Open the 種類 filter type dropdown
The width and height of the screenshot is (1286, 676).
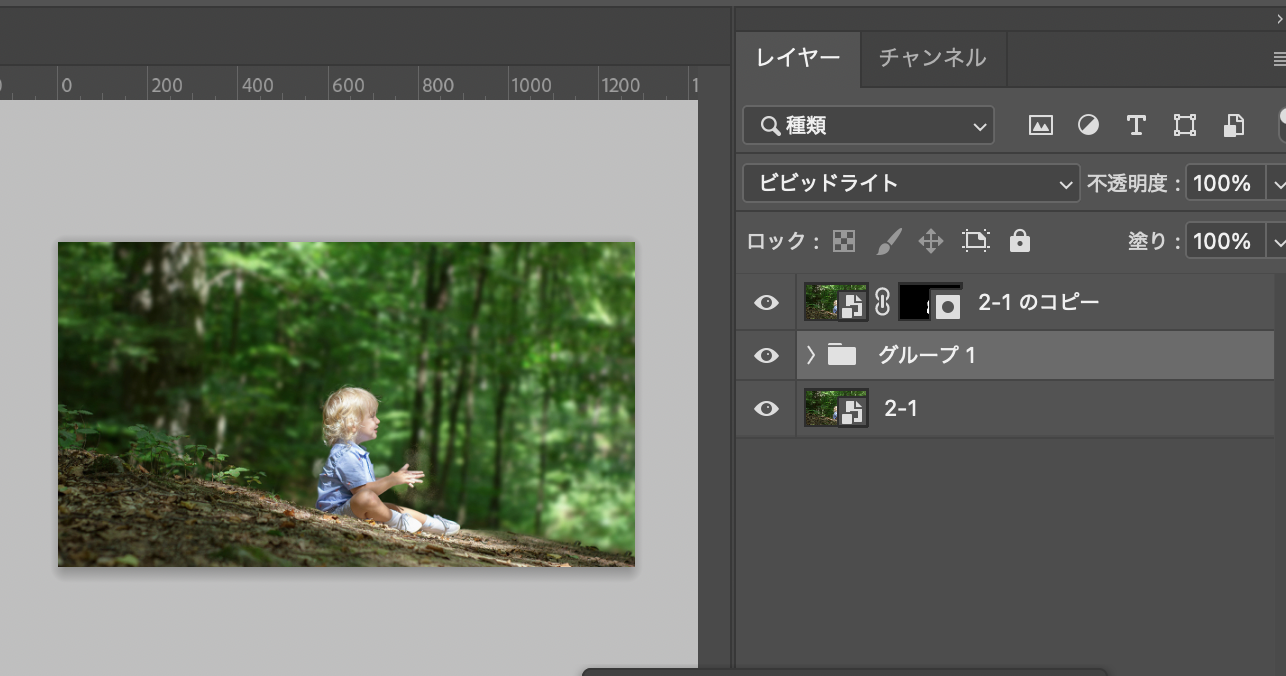click(868, 126)
